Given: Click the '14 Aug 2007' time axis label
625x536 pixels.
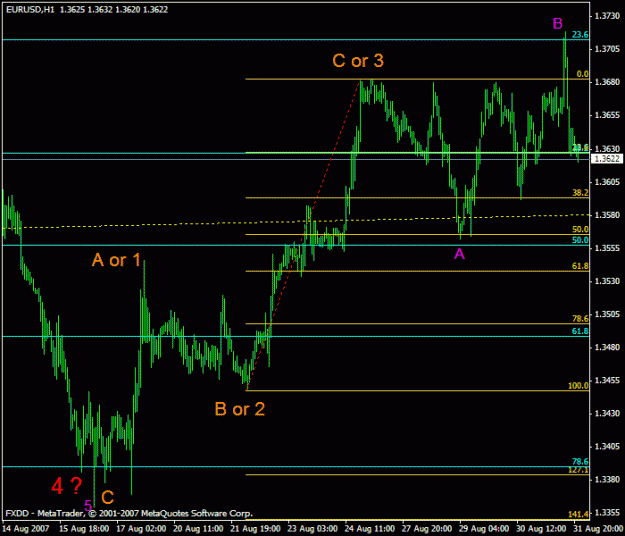Looking at the screenshot, I should coord(26,529).
